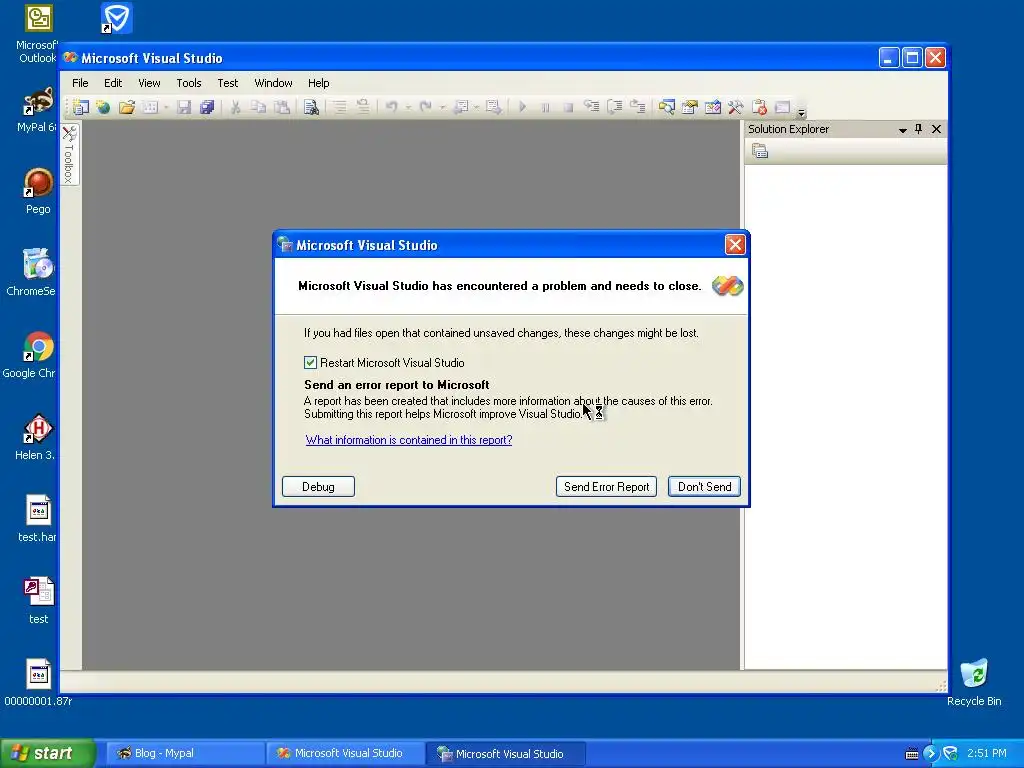Click the taskbar clock showing 2:51 PM
This screenshot has width=1024, height=768.
[x=987, y=753]
